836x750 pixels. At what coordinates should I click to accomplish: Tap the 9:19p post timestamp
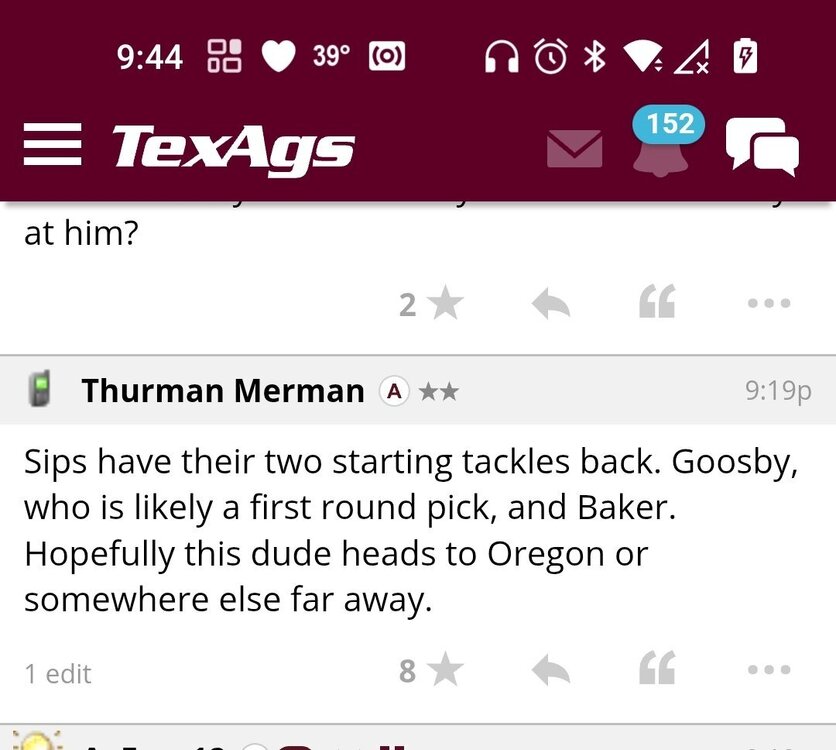pyautogui.click(x=777, y=390)
